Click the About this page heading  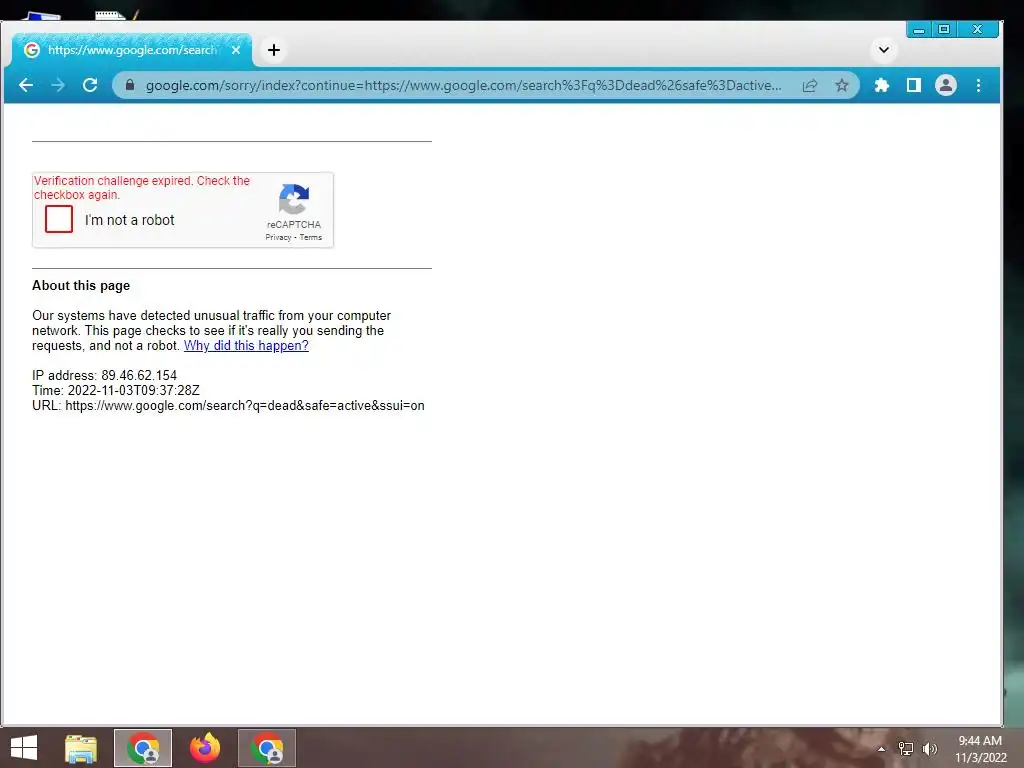81,285
